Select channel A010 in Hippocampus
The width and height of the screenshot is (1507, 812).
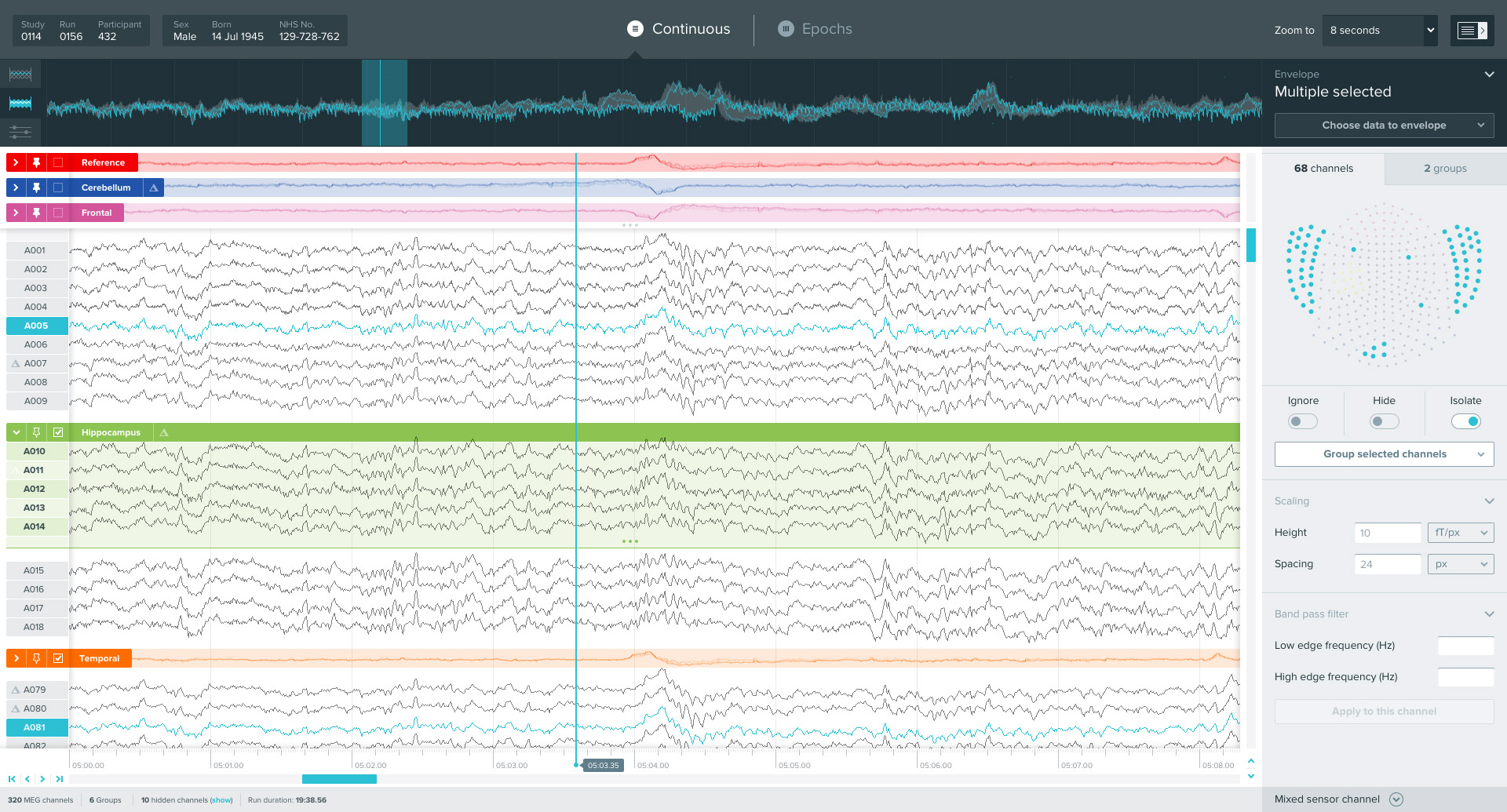(x=37, y=451)
